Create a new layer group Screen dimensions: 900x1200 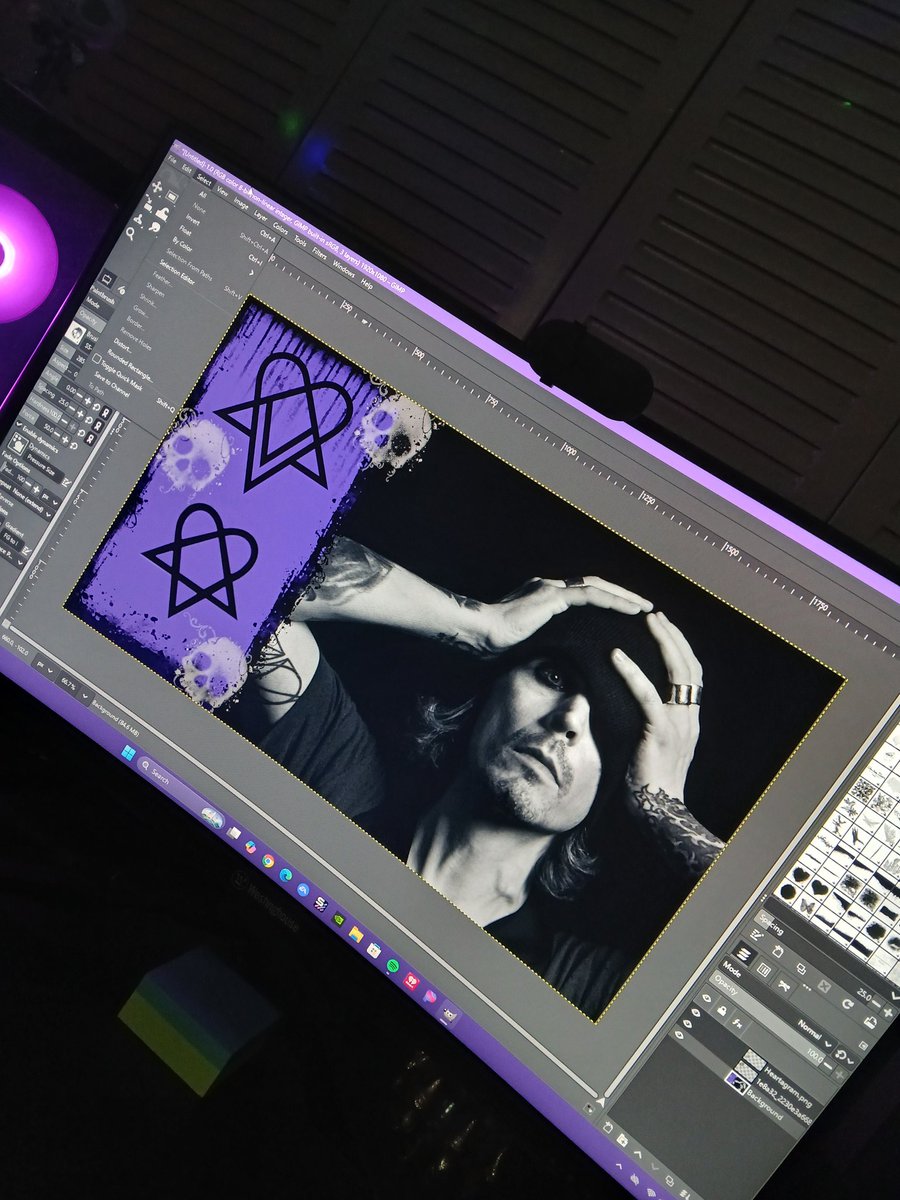click(x=622, y=1140)
